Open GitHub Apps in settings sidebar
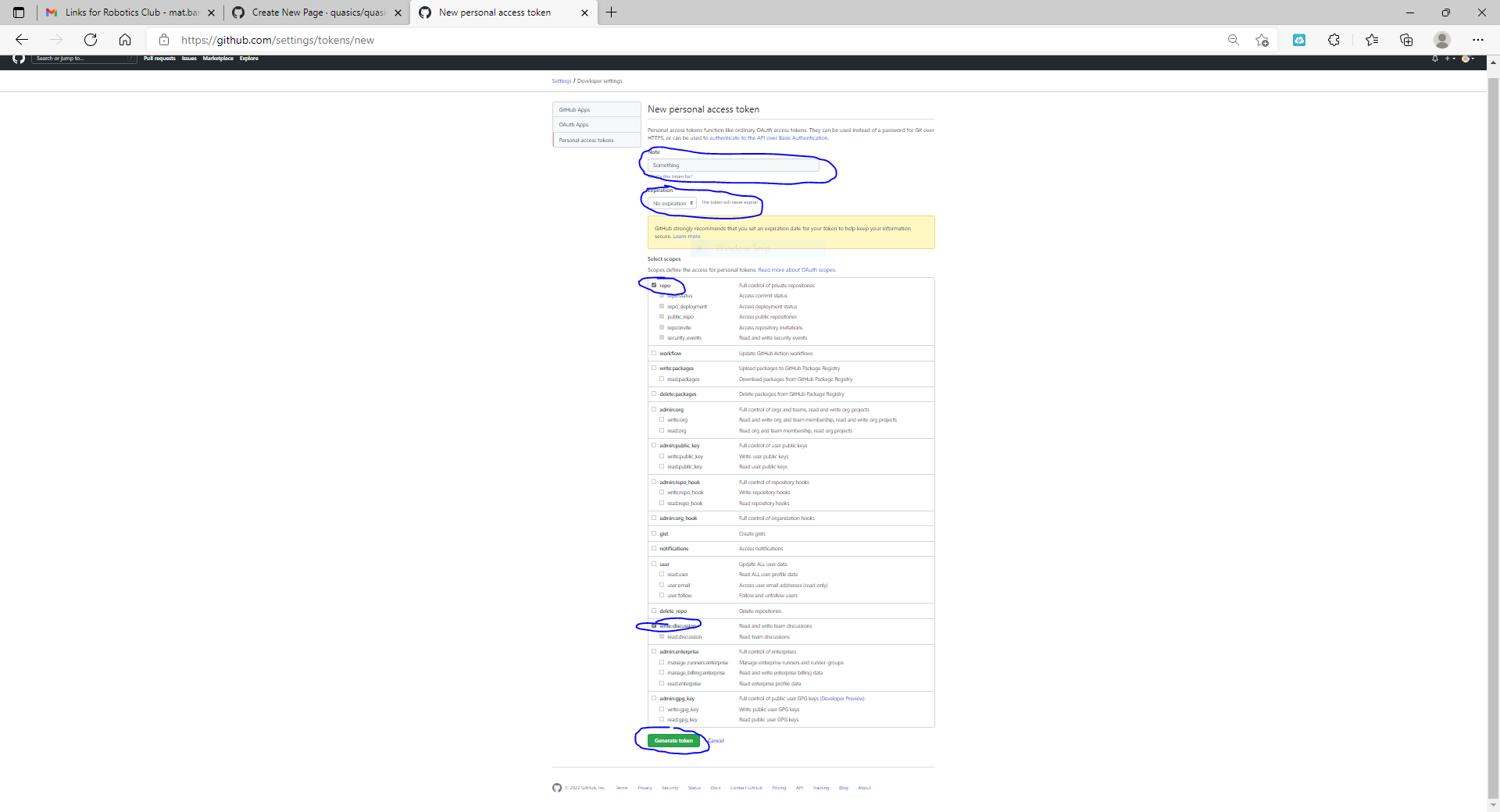Image resolution: width=1500 pixels, height=812 pixels. [596, 110]
